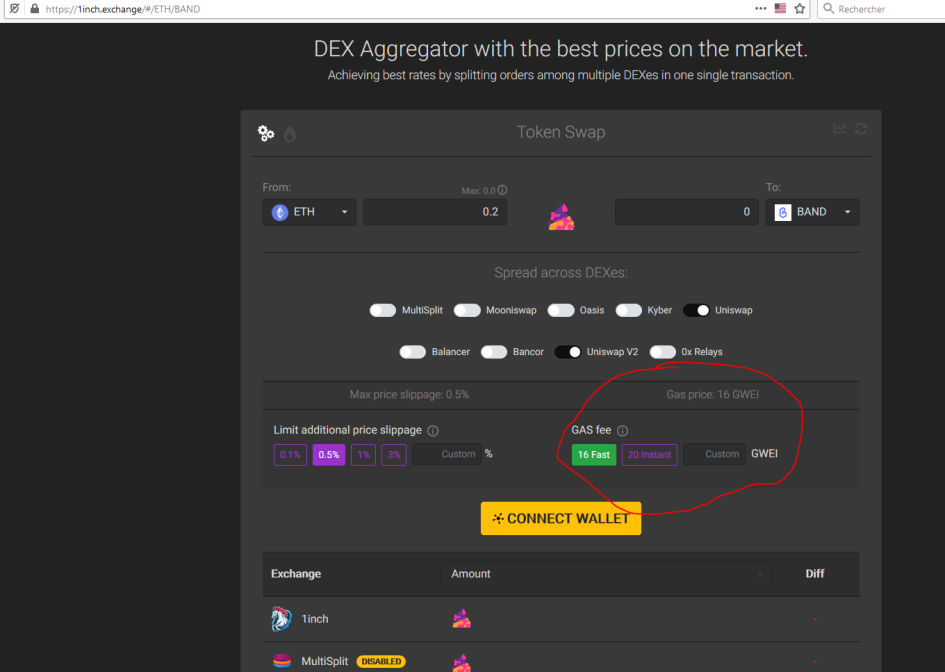Viewport: 945px width, 672px height.
Task: Select 1% slippage
Action: [363, 454]
